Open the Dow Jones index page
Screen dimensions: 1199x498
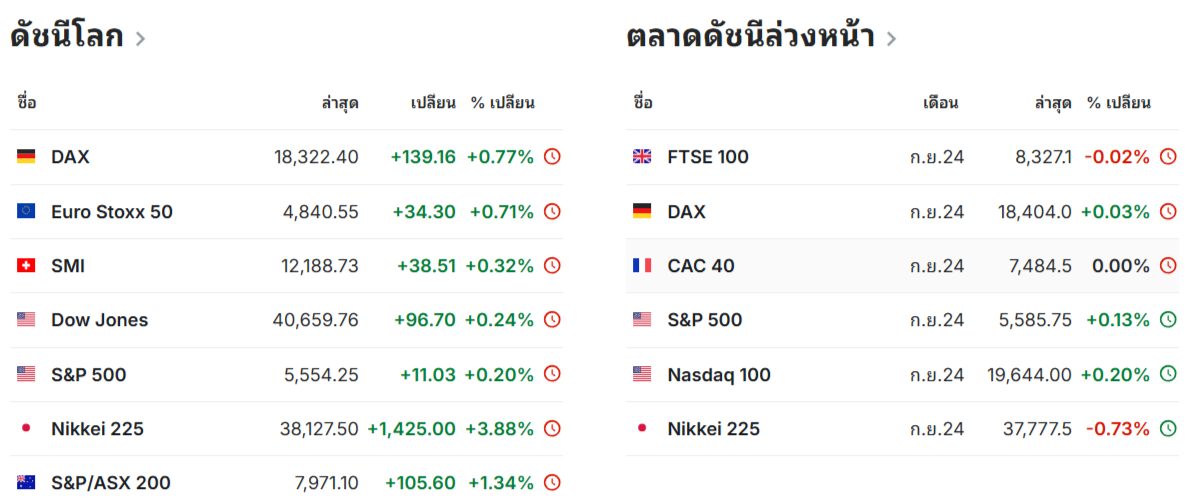click(99, 320)
